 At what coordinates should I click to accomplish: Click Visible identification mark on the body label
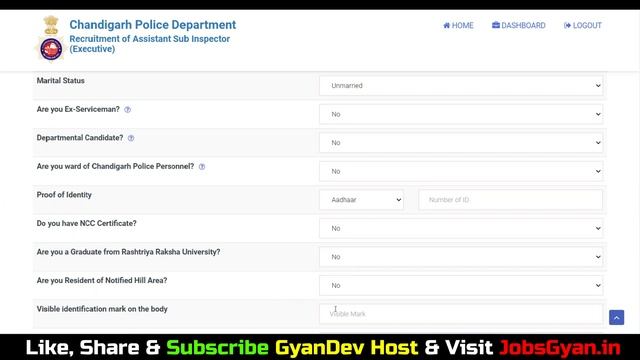pos(102,309)
